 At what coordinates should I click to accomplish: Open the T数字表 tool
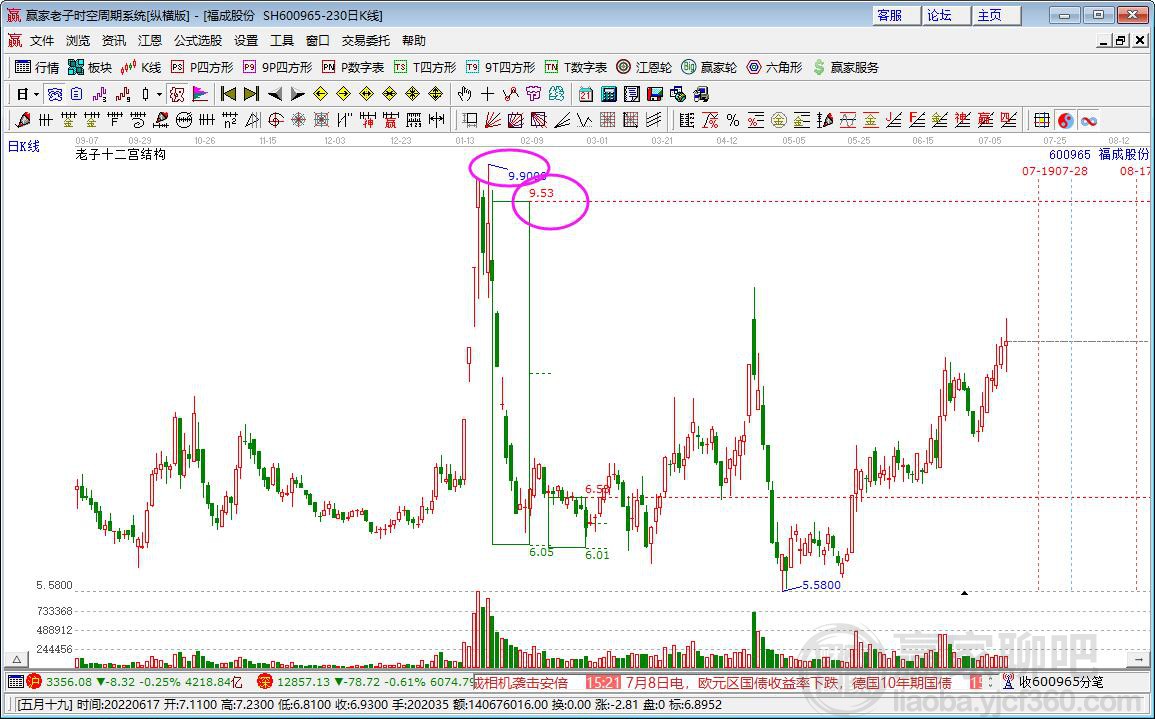coord(576,68)
